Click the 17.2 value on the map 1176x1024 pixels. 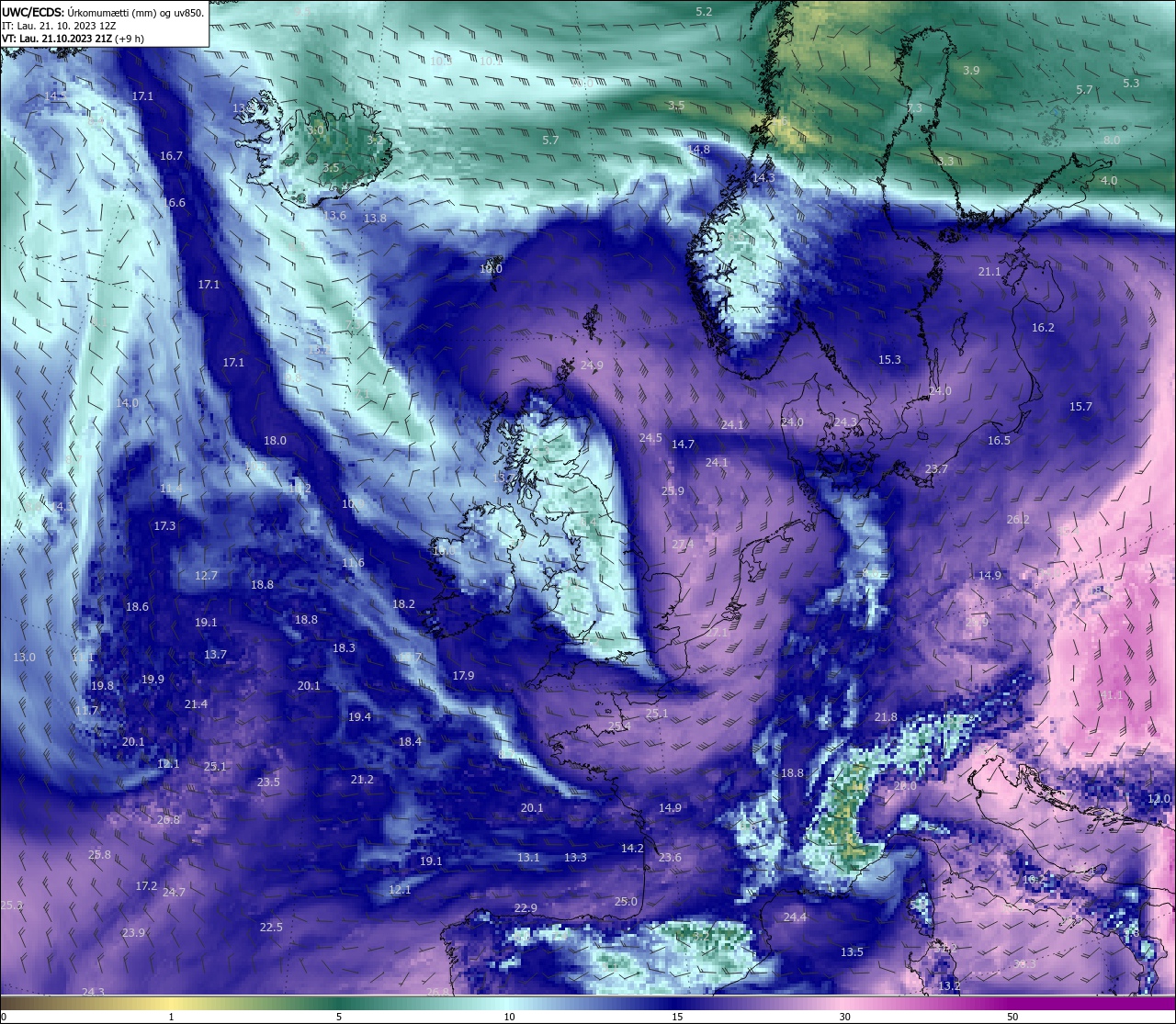pyautogui.click(x=147, y=886)
